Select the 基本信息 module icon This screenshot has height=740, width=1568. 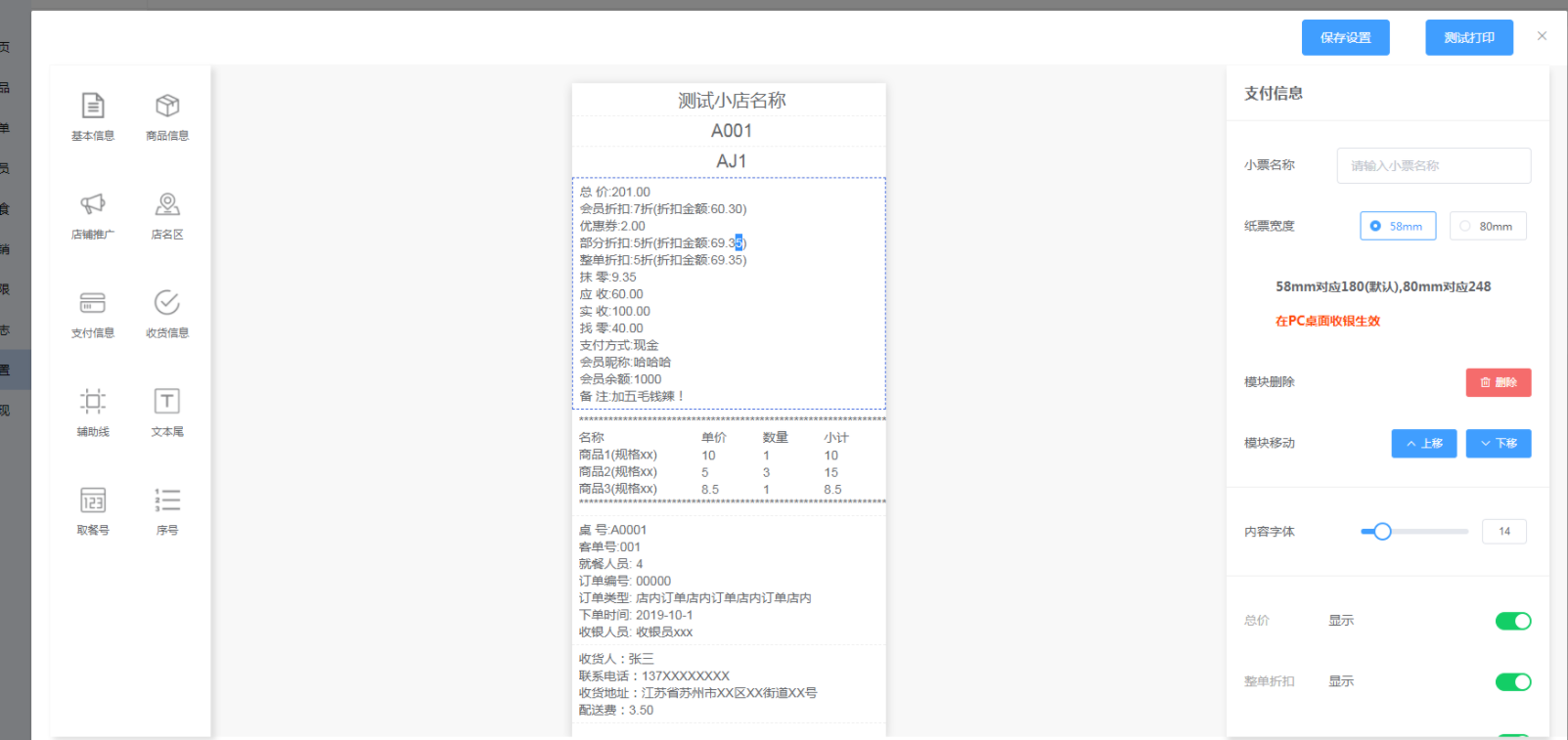(93, 106)
